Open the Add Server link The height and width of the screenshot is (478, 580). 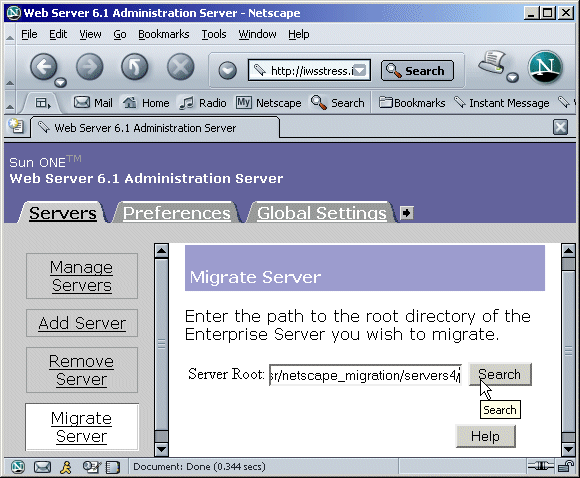coord(82,323)
